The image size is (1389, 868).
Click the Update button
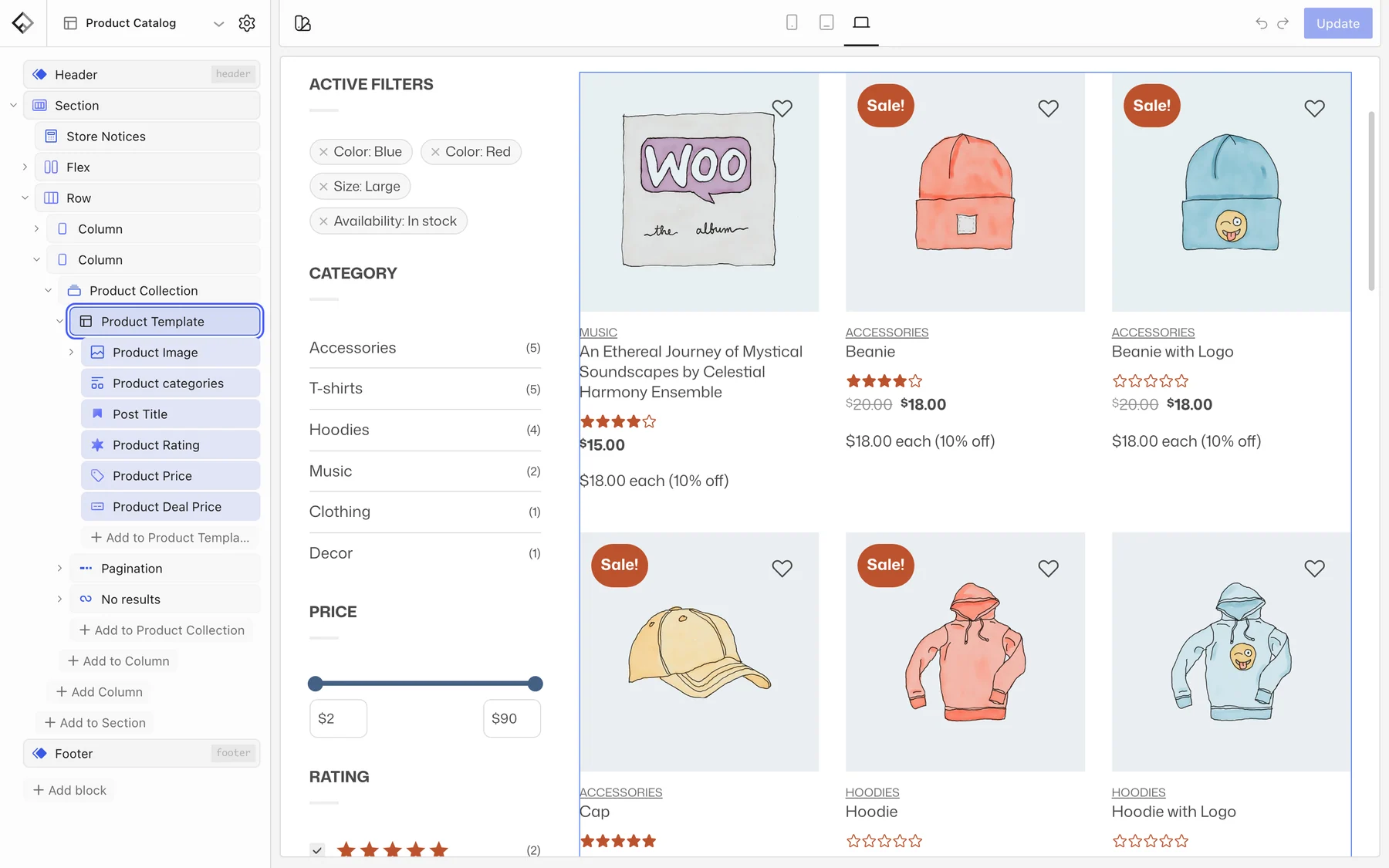pyautogui.click(x=1337, y=23)
